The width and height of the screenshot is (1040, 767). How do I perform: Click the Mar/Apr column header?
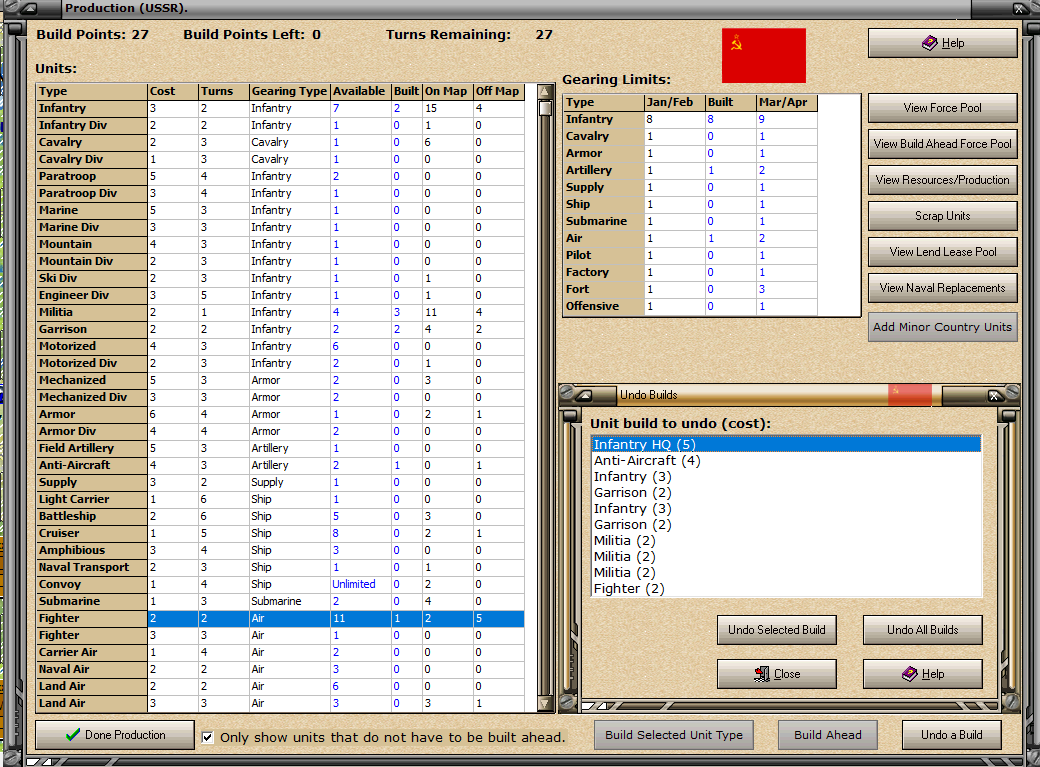[x=787, y=102]
